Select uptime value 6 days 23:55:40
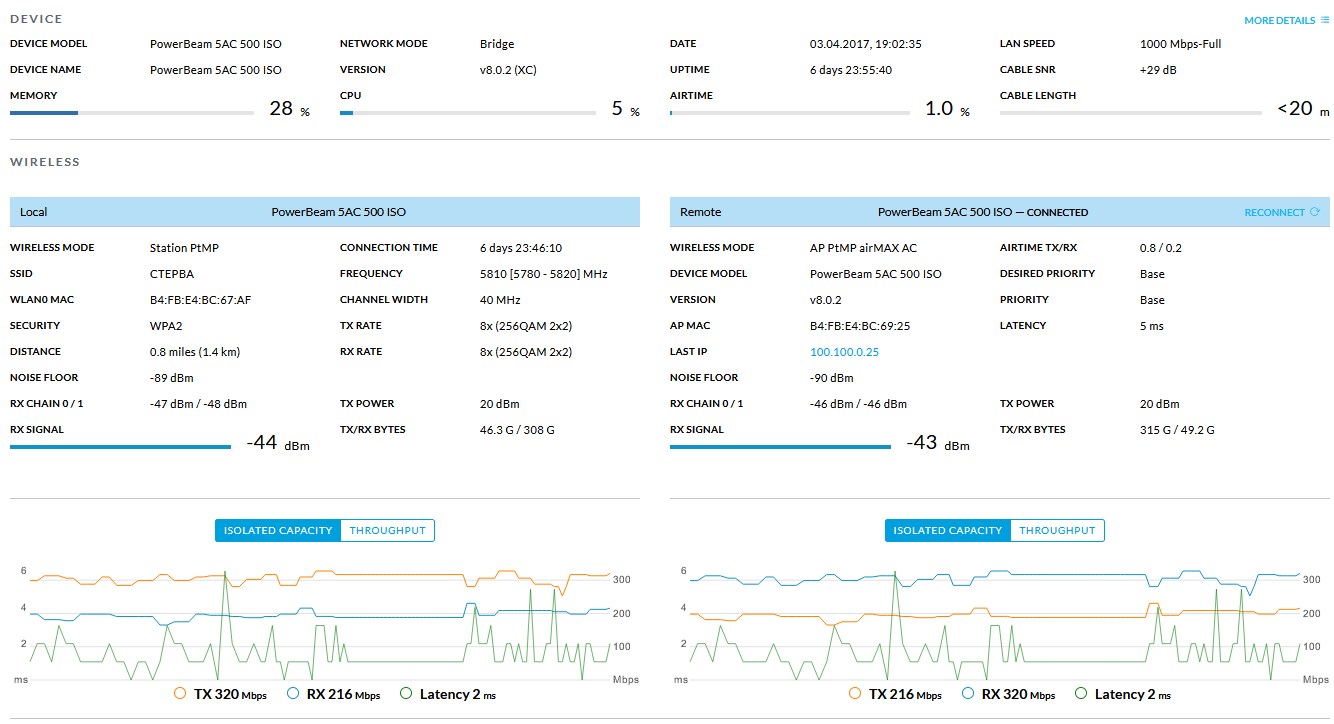This screenshot has height=724, width=1334. (x=851, y=70)
